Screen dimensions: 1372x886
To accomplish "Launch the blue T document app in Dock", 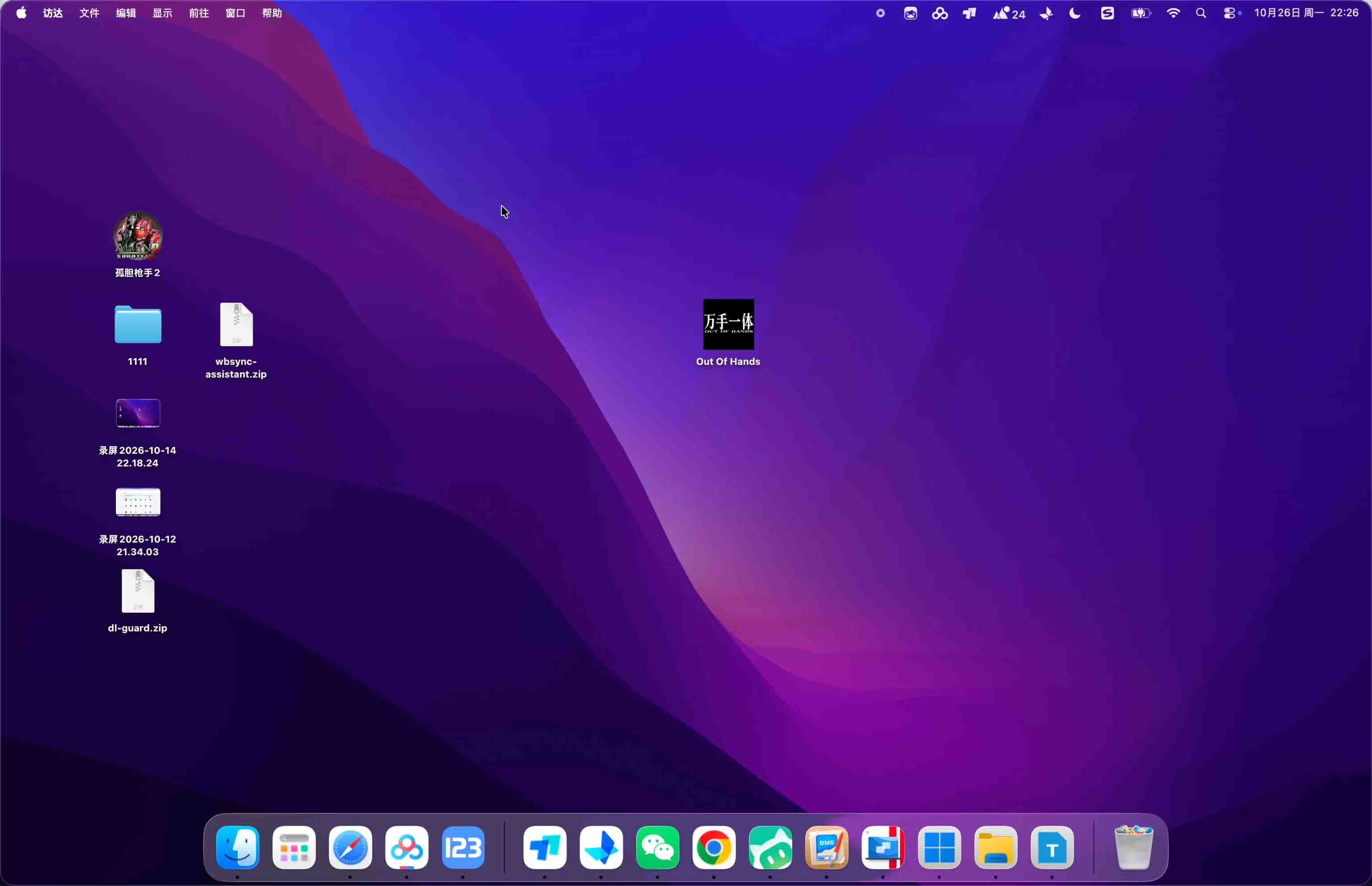I will point(1052,848).
